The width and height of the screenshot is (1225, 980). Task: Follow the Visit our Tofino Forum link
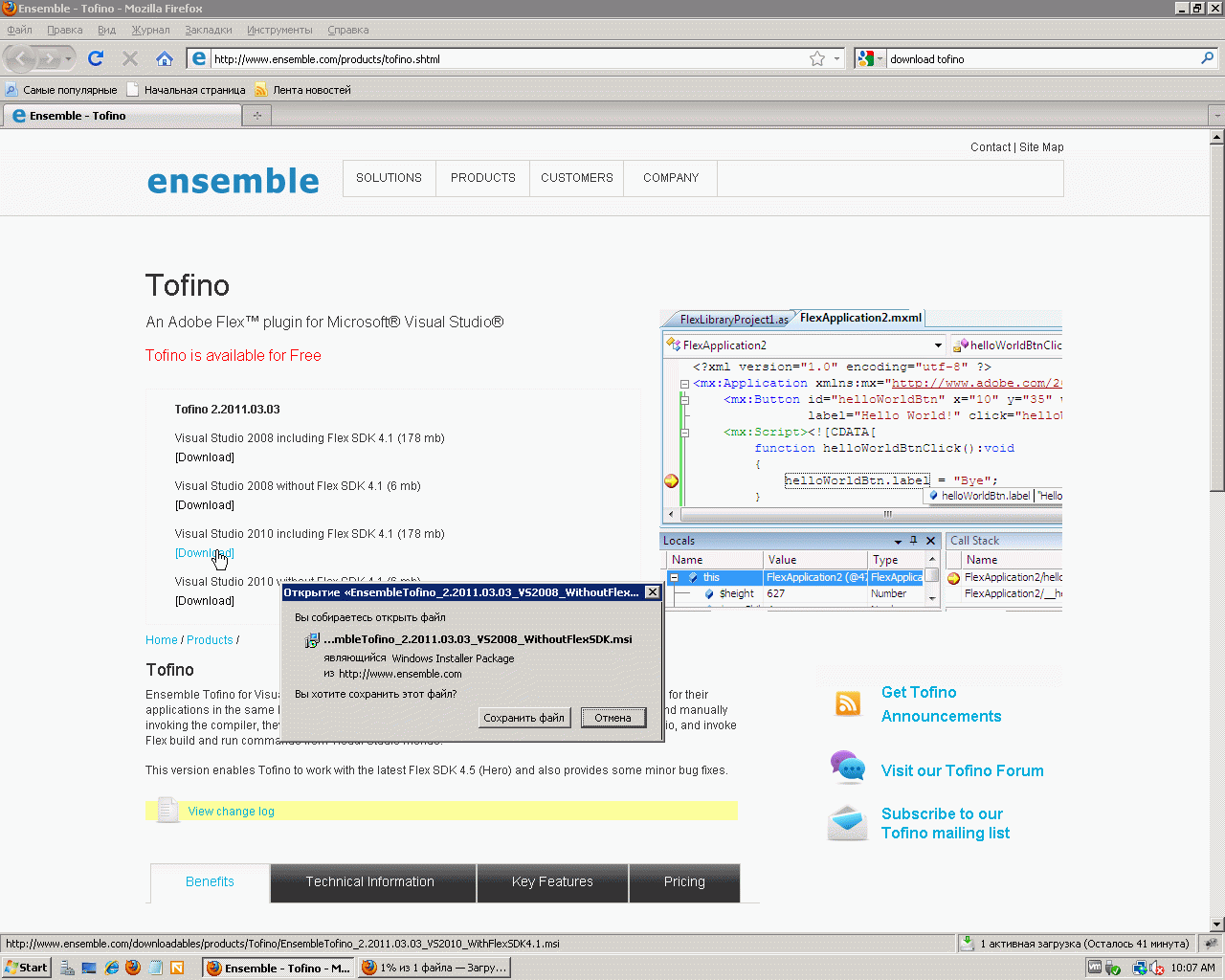[963, 771]
